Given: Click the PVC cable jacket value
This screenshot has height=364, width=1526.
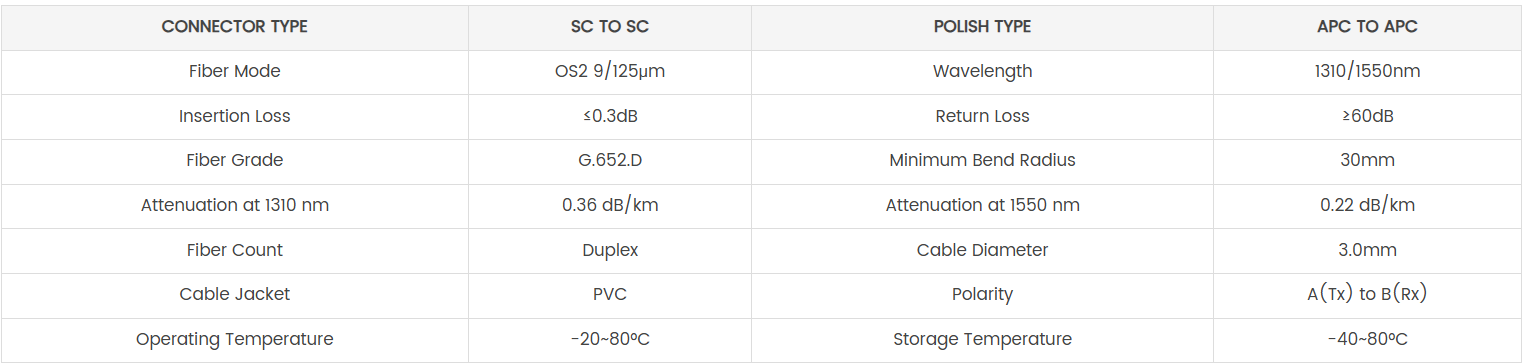Looking at the screenshot, I should (610, 294).
